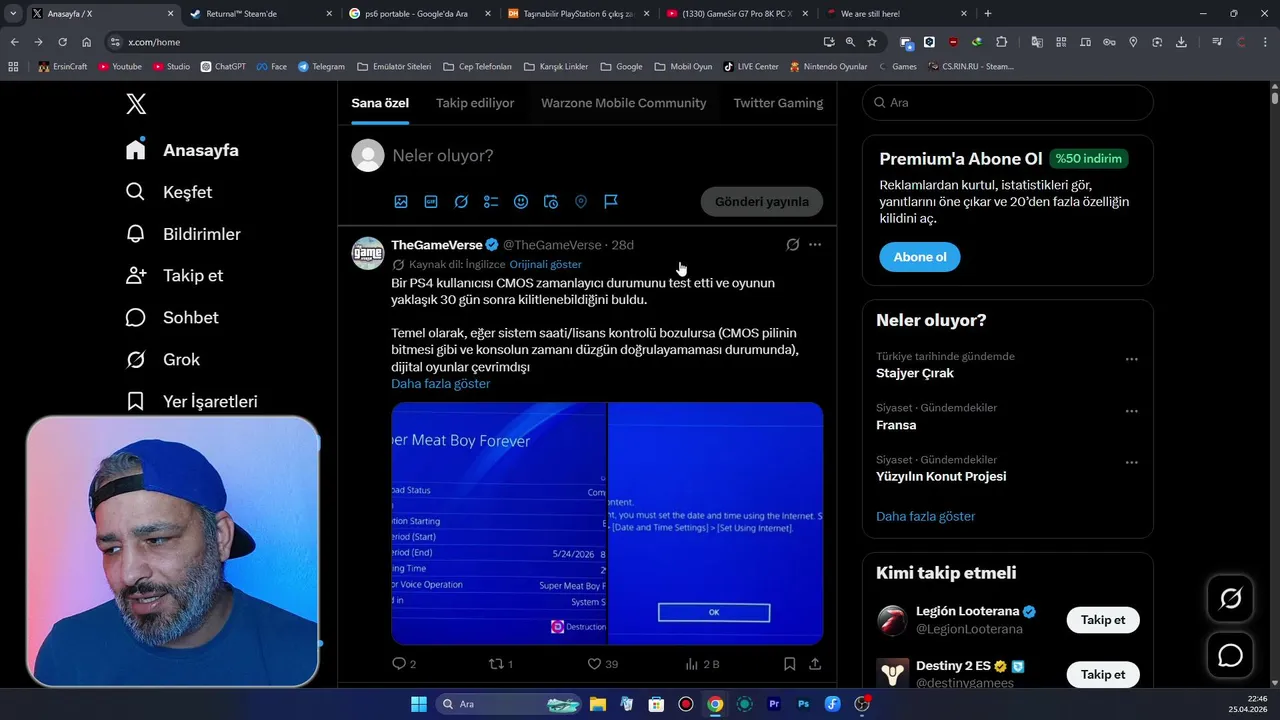The height and width of the screenshot is (720, 1280).
Task: Open File Explorer from taskbar
Action: tap(597, 704)
